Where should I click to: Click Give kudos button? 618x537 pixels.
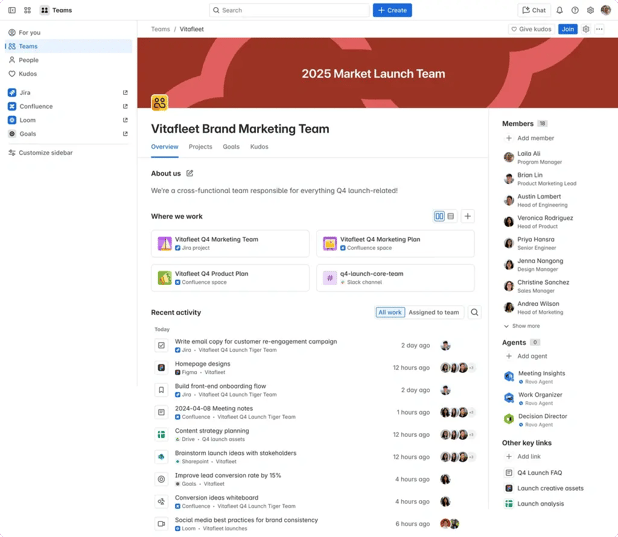pos(531,29)
